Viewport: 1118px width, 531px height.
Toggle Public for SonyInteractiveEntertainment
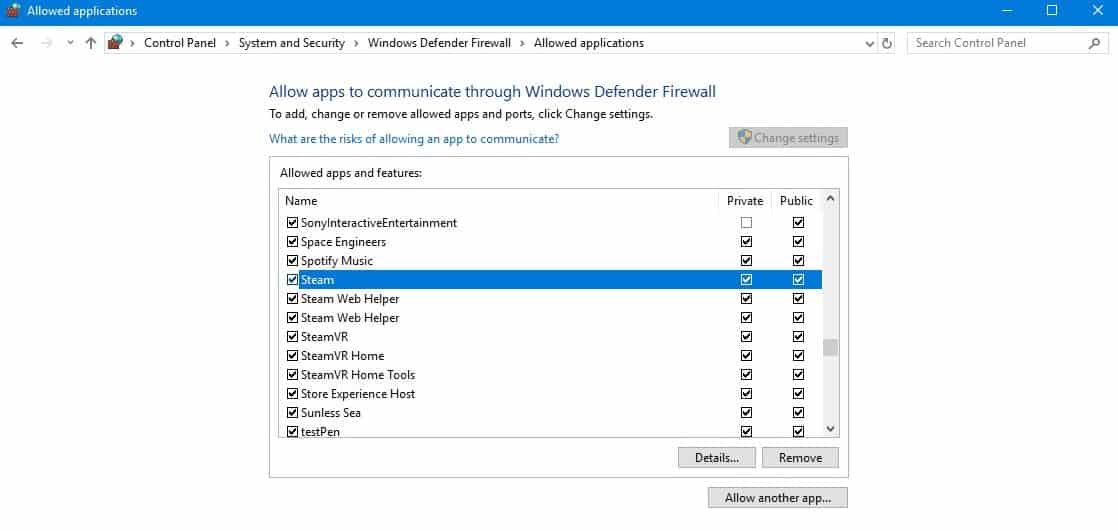[798, 222]
